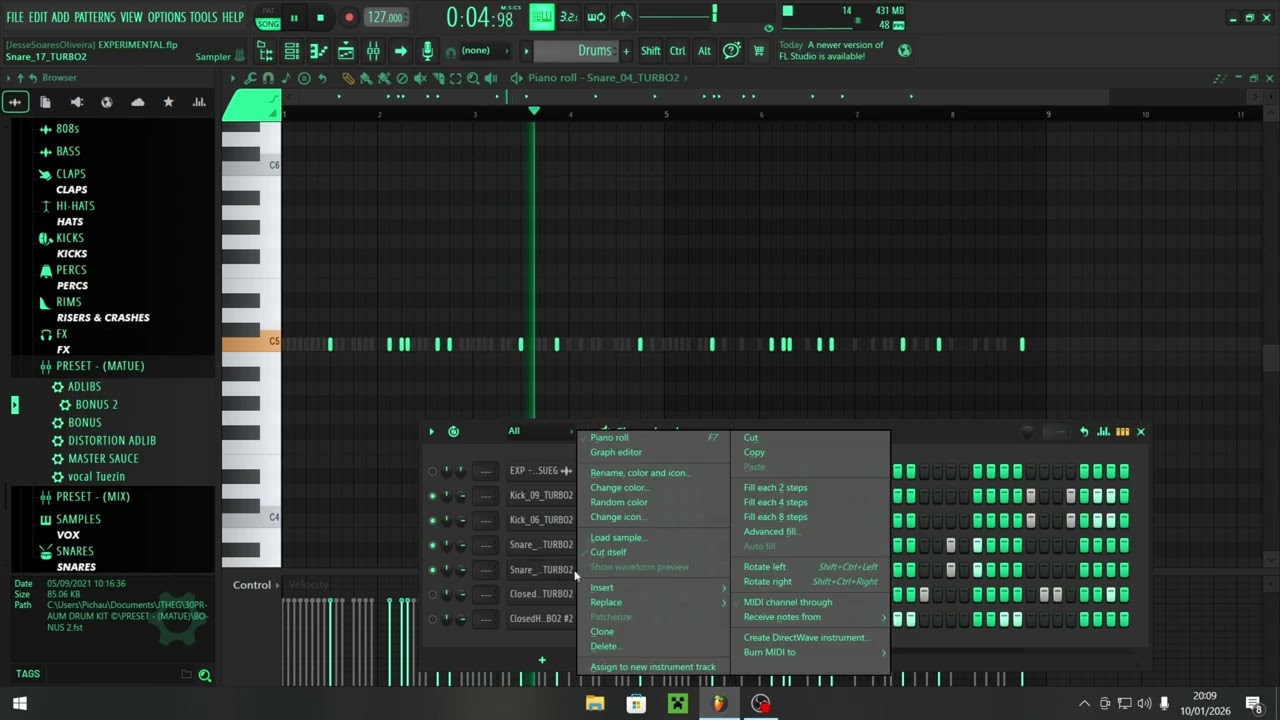1280x720 pixels.
Task: Stop playback with the stop button
Action: pos(320,17)
